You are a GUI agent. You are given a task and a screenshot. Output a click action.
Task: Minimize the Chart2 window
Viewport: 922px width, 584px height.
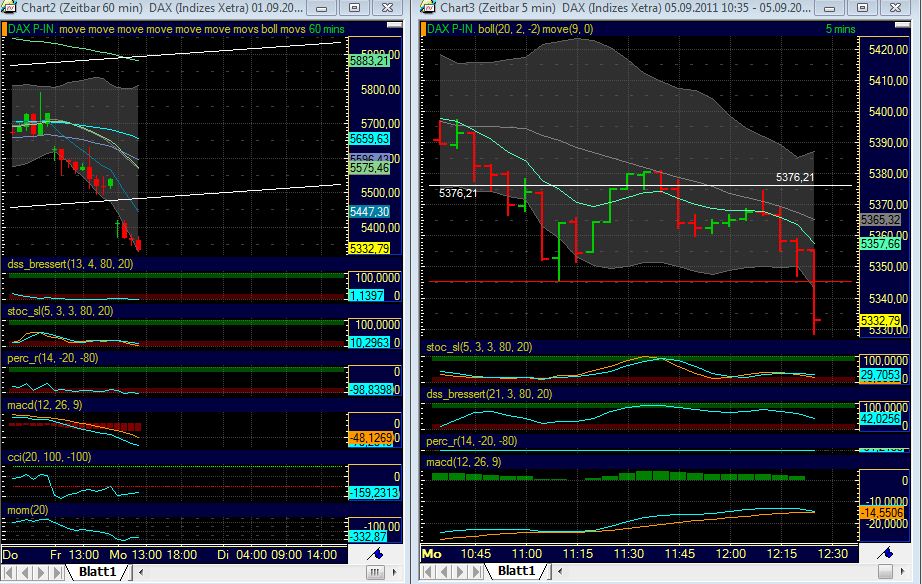pos(322,8)
